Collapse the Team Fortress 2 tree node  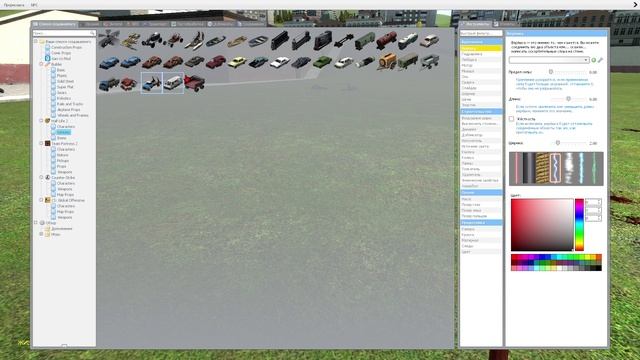tap(41, 144)
